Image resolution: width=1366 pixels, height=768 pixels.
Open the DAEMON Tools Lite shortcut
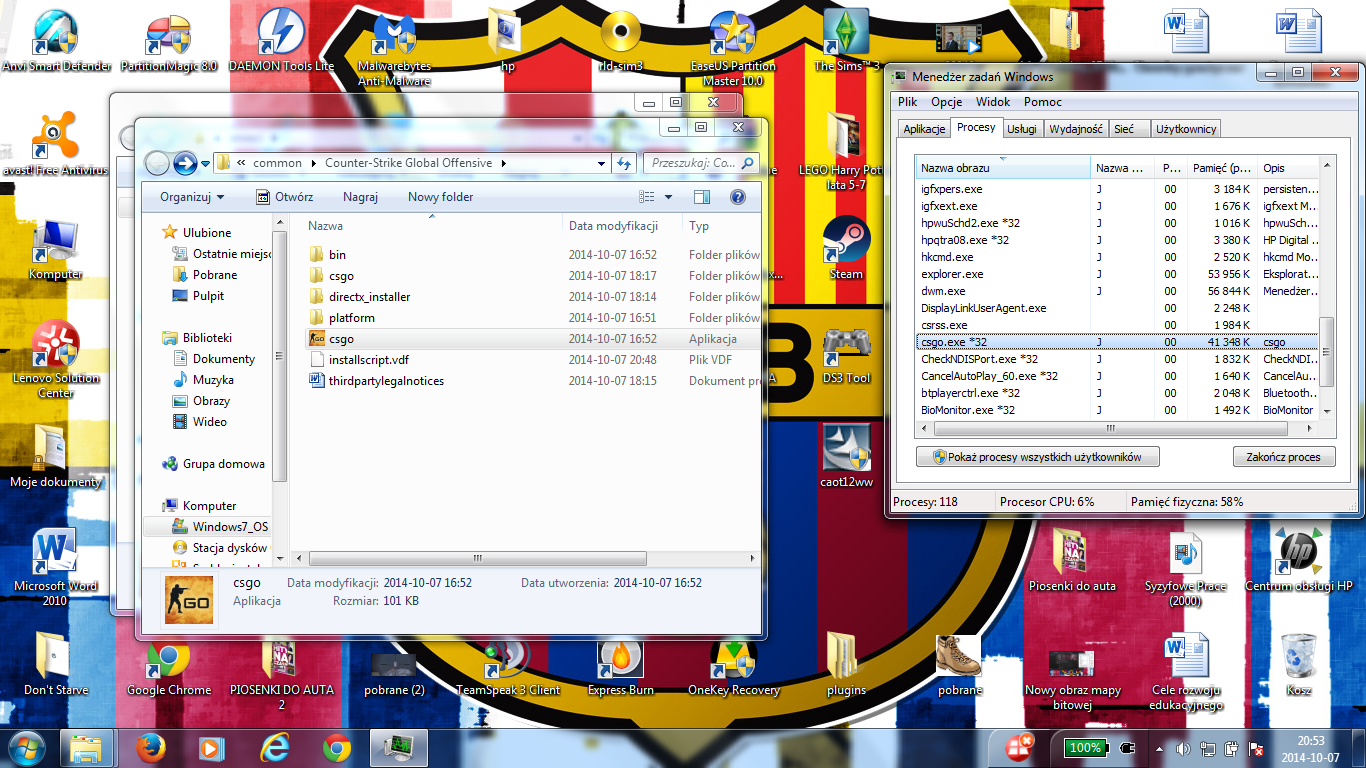tap(282, 42)
